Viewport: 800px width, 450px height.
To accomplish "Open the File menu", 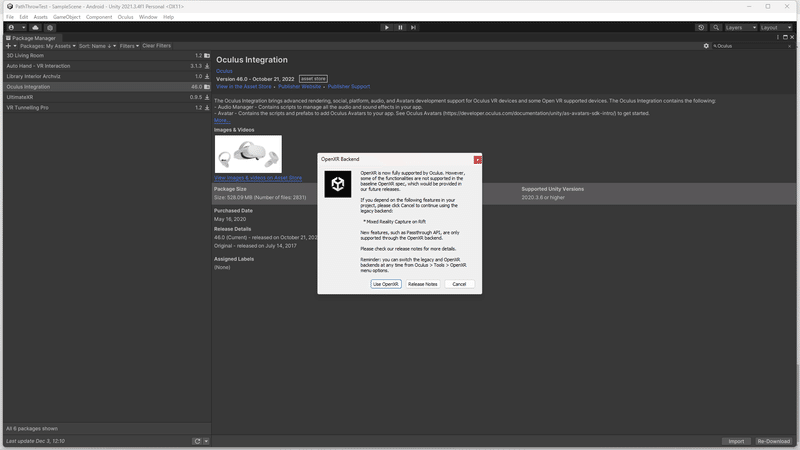I will 10,17.
